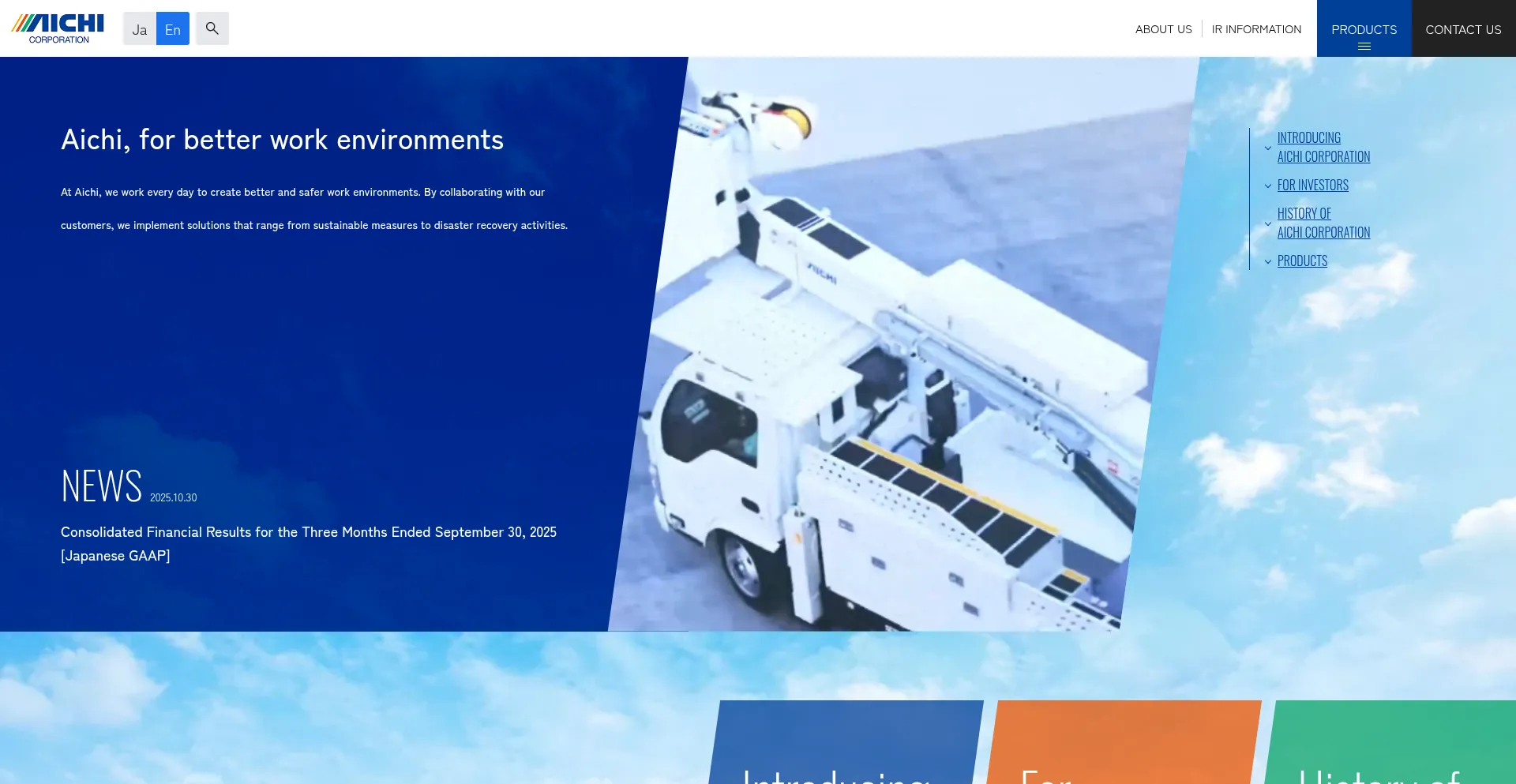This screenshot has height=784, width=1516.
Task: Go to the For Investors side link
Action: pos(1312,186)
